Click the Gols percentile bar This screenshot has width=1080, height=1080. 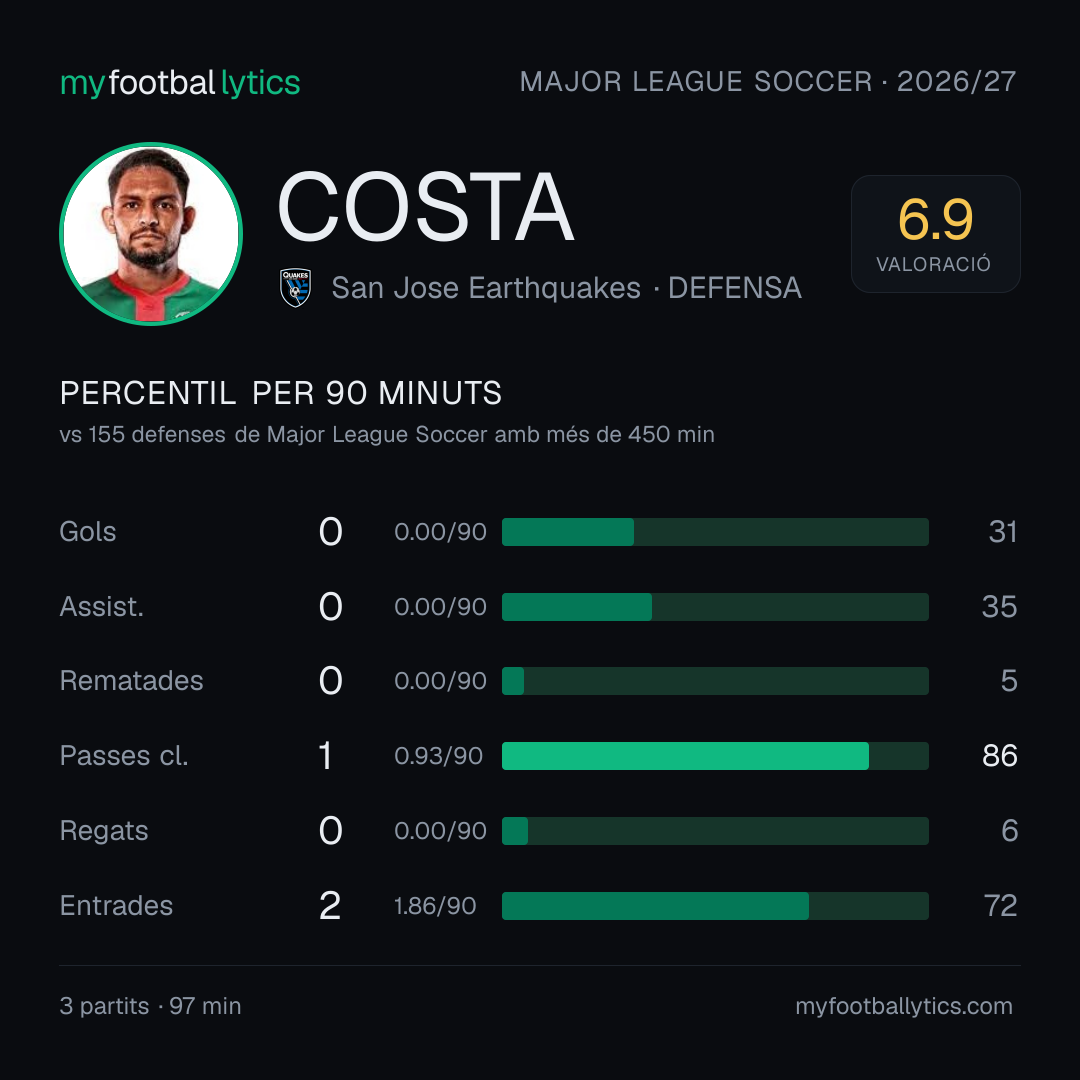click(x=715, y=532)
